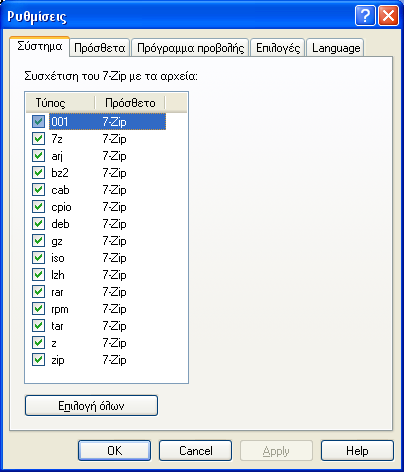Select the gz file type text
This screenshot has height=472, width=404.
click(x=57, y=241)
